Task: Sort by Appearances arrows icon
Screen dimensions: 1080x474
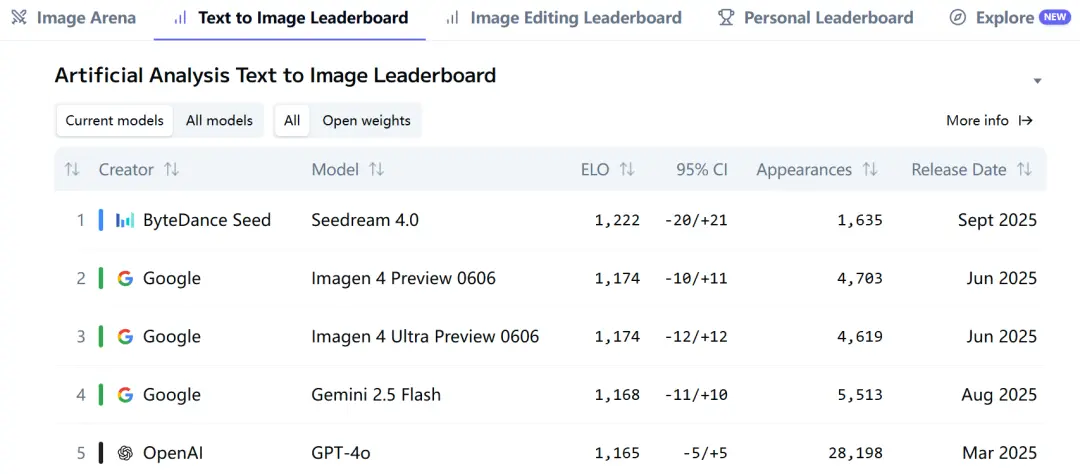Action: (x=870, y=170)
